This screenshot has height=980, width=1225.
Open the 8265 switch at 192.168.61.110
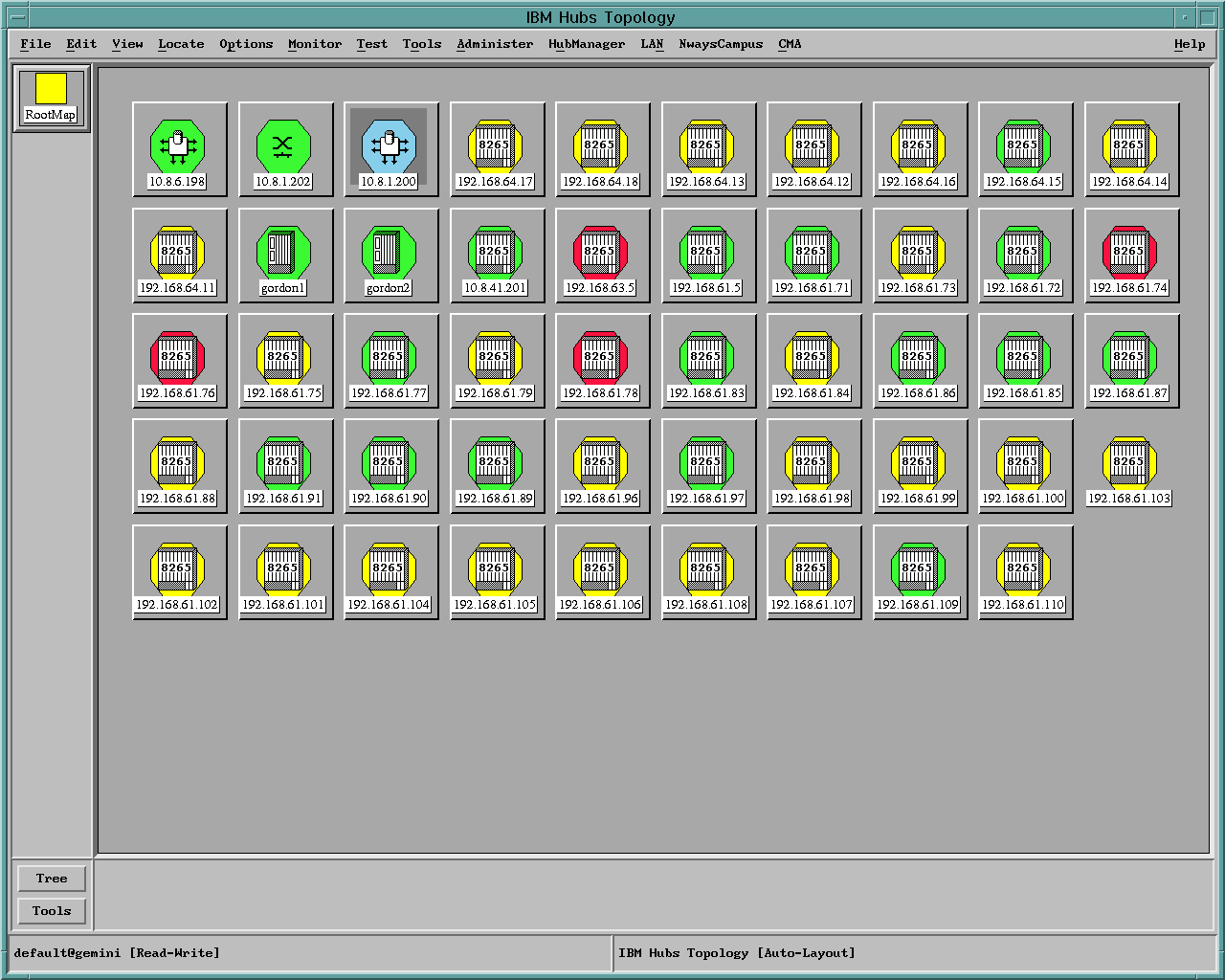pos(1024,568)
